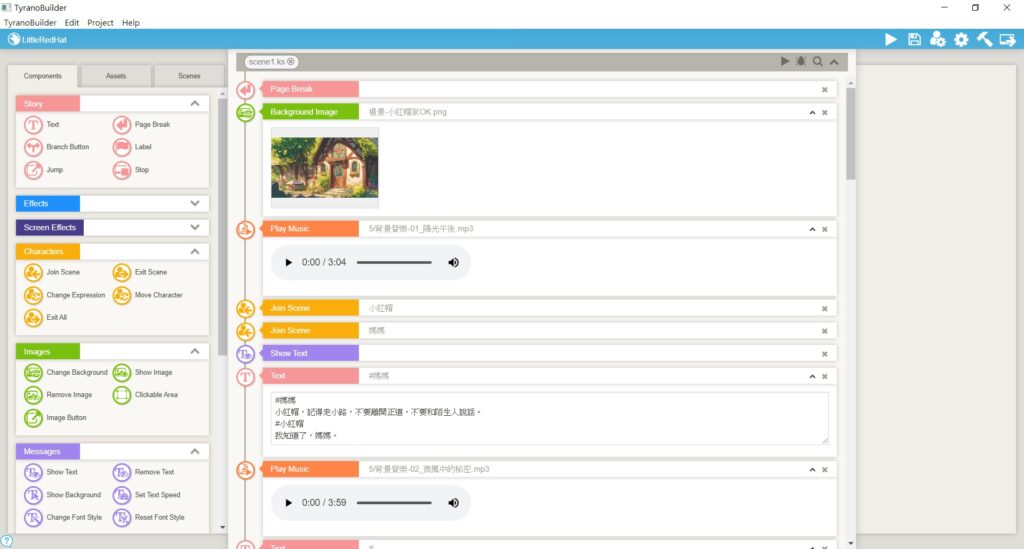Select the Move Character component

[x=148, y=295]
